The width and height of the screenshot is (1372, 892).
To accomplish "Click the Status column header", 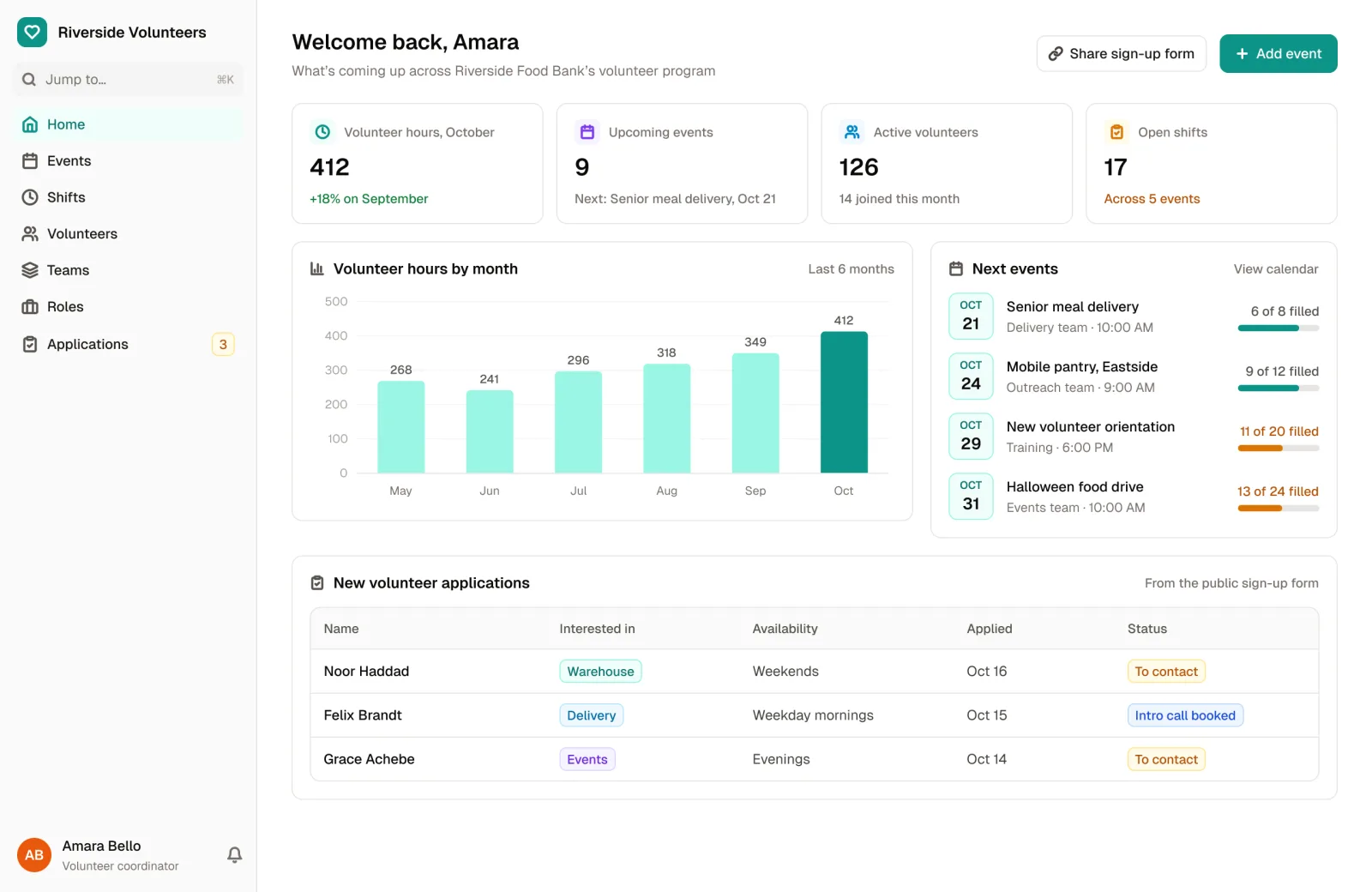I will tap(1147, 629).
